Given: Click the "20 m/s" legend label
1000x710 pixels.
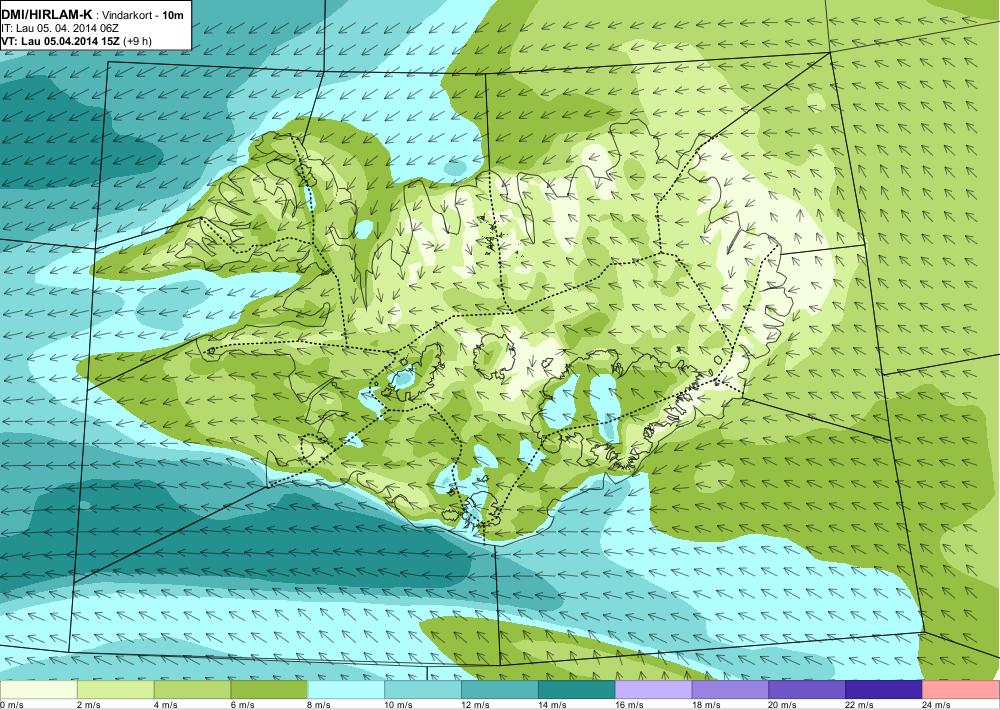Looking at the screenshot, I should 783,705.
